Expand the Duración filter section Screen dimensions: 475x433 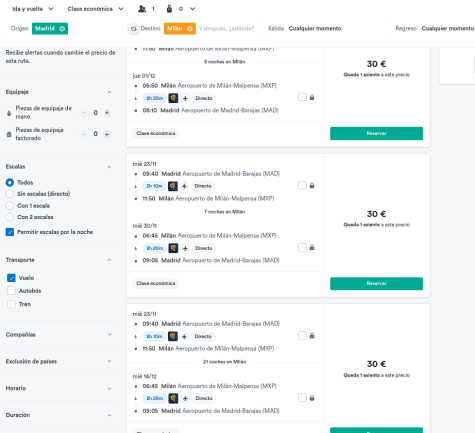[109, 415]
